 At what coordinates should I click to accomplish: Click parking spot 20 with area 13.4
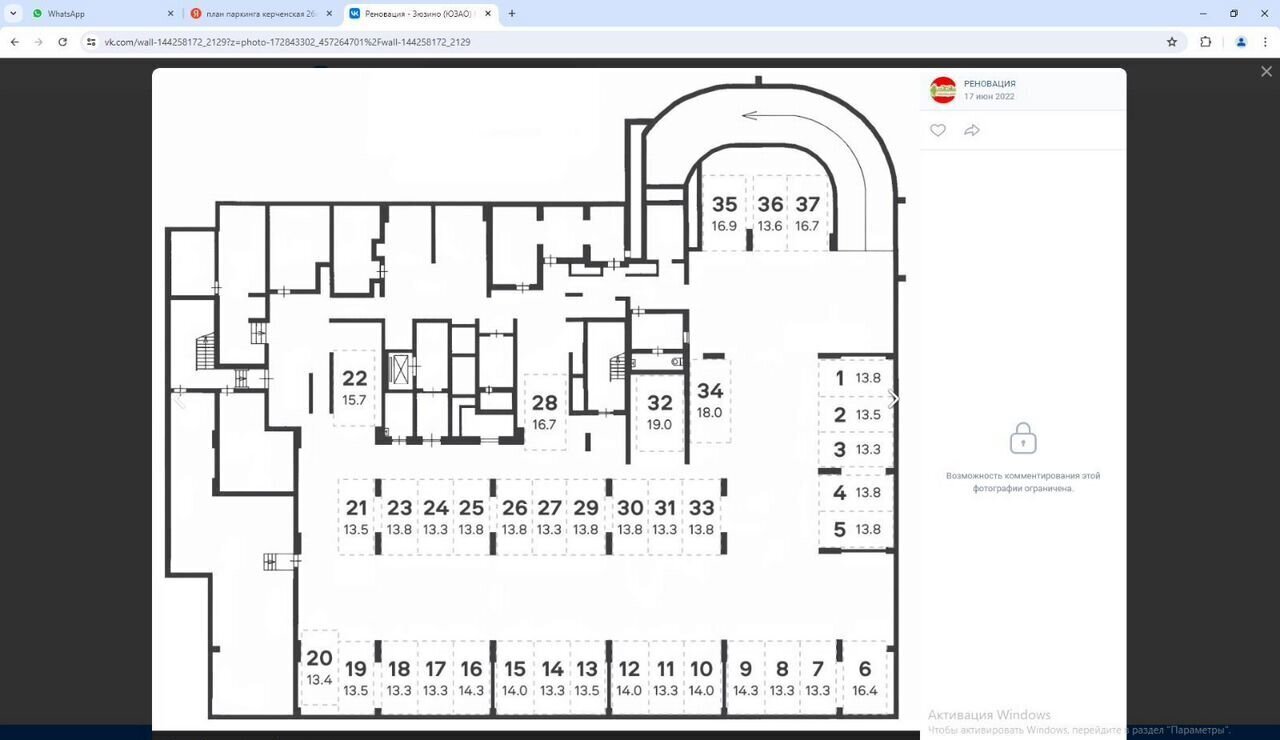click(319, 667)
